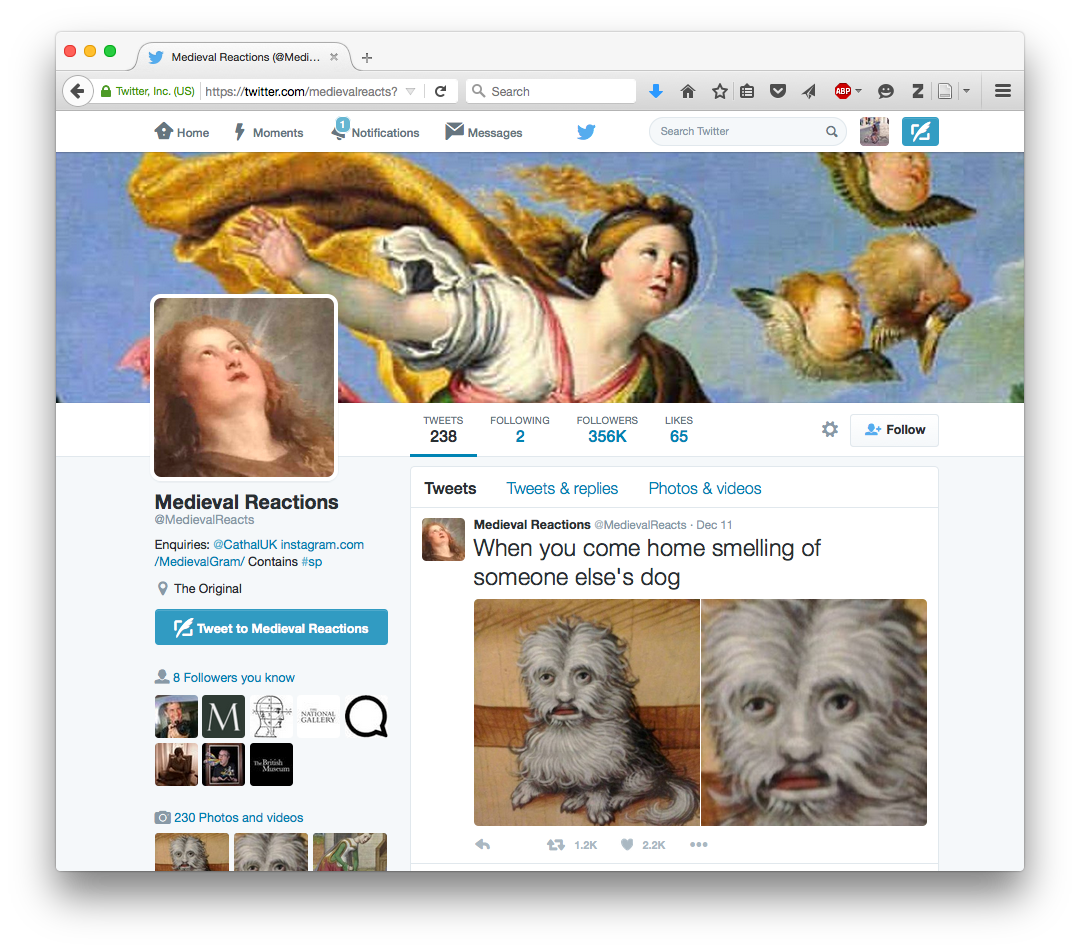Open the instagram.com/MedievalGram link
This screenshot has height=951, width=1080.
pyautogui.click(x=259, y=553)
